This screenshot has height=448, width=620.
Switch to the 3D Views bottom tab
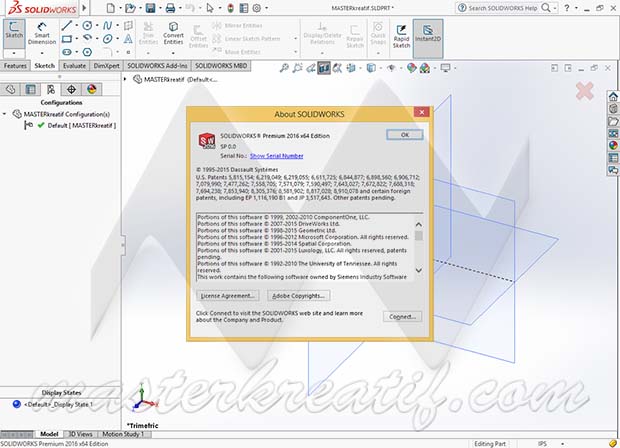point(81,434)
